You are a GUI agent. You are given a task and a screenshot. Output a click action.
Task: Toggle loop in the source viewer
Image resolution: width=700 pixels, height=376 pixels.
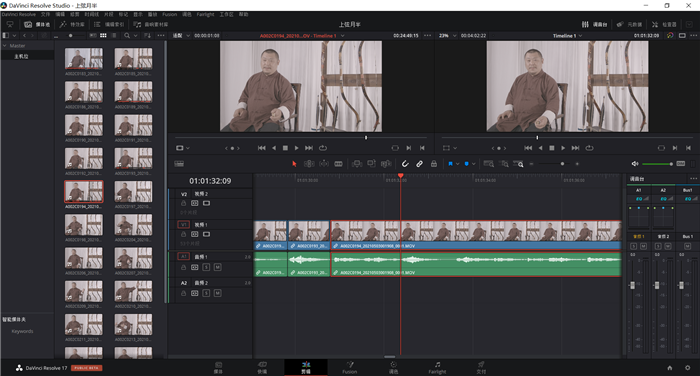point(323,148)
